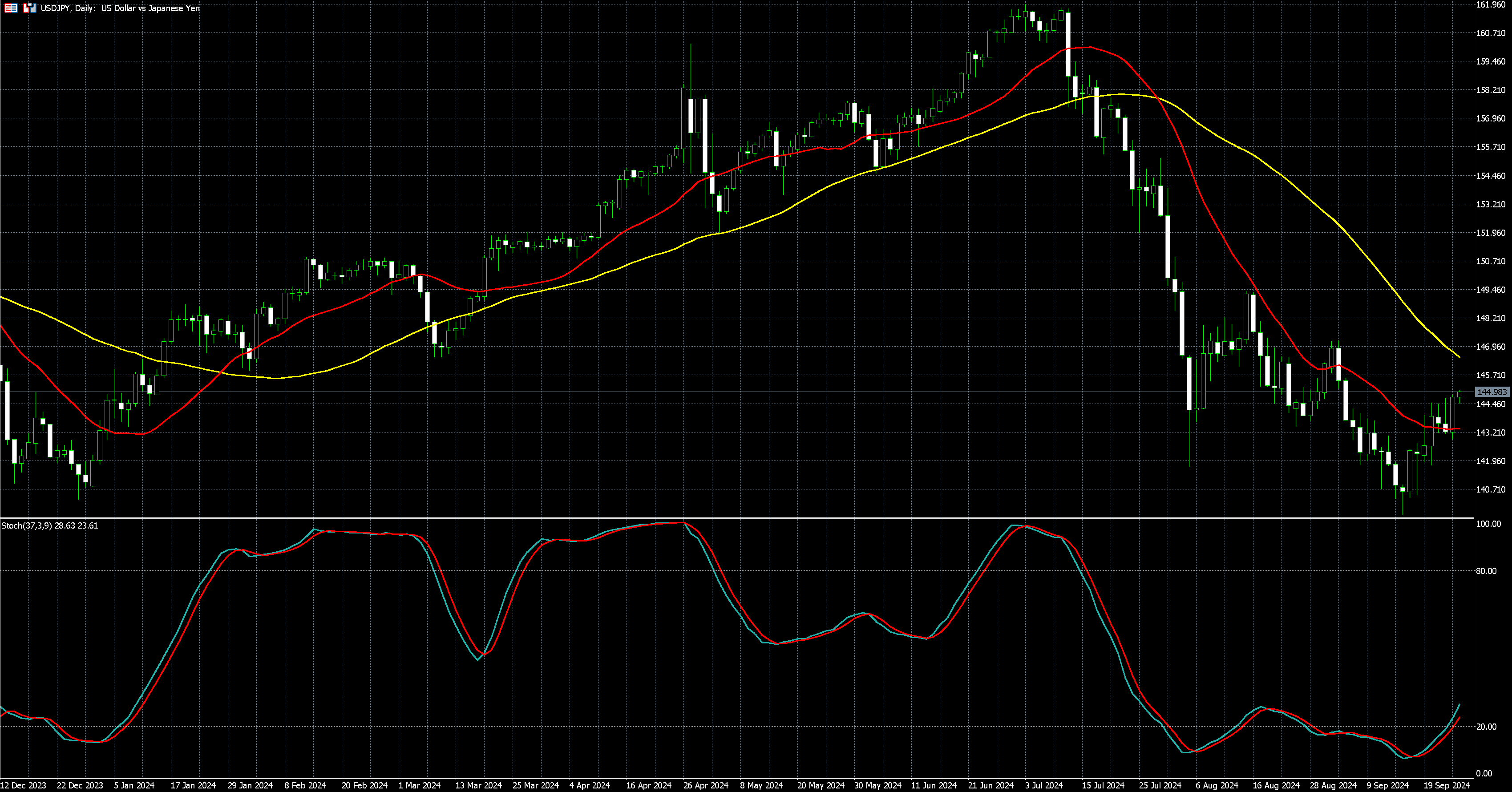Click the 3 Jul 2024 date label
The image size is (1512, 792).
click(x=1044, y=785)
